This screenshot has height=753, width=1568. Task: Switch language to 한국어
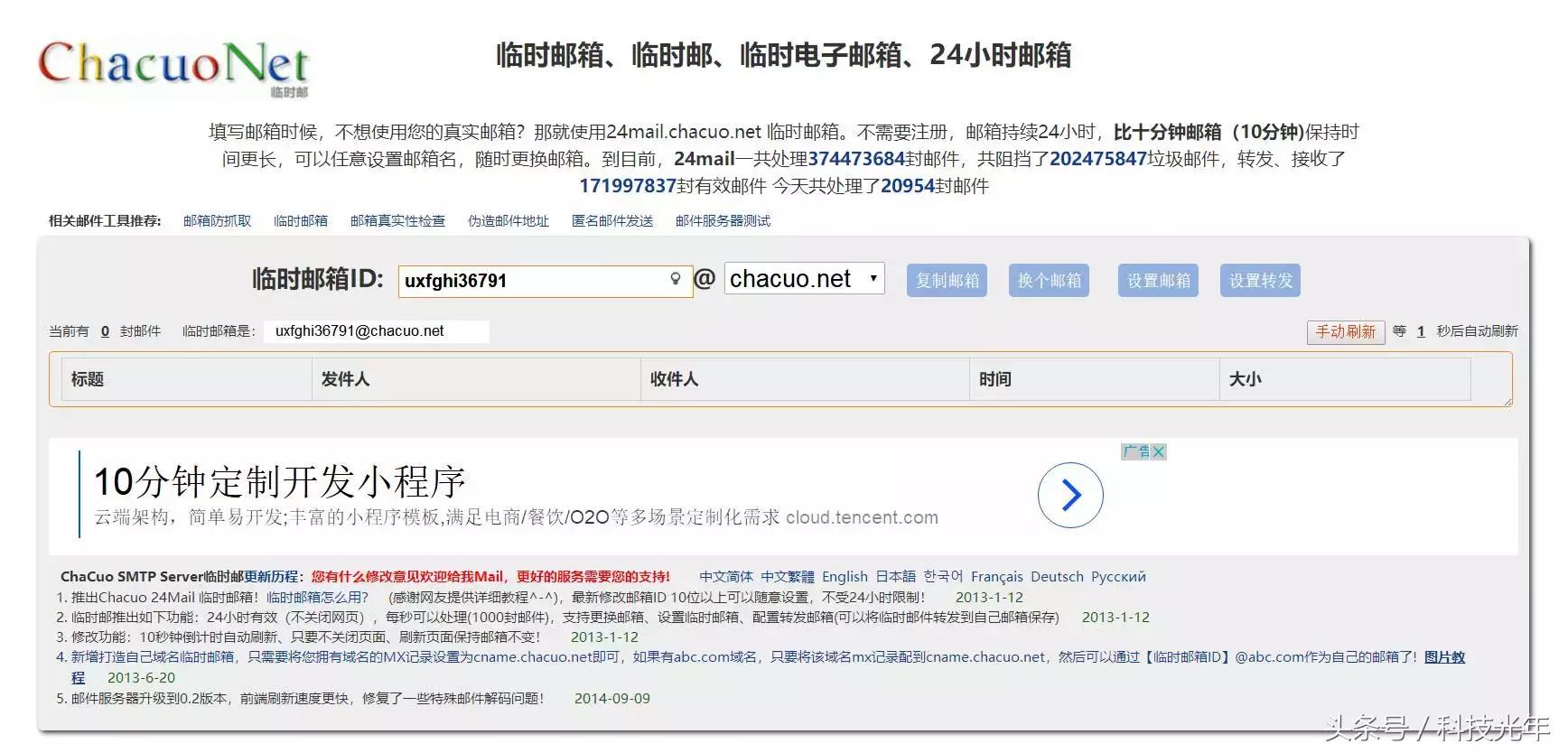tap(943, 576)
